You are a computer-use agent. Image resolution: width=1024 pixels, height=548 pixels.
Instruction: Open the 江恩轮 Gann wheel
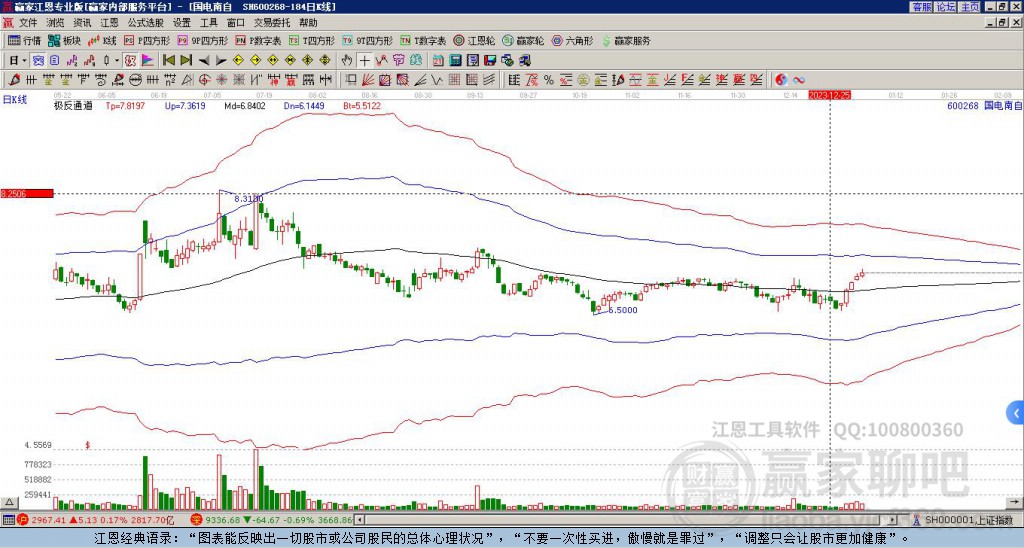tap(475, 40)
